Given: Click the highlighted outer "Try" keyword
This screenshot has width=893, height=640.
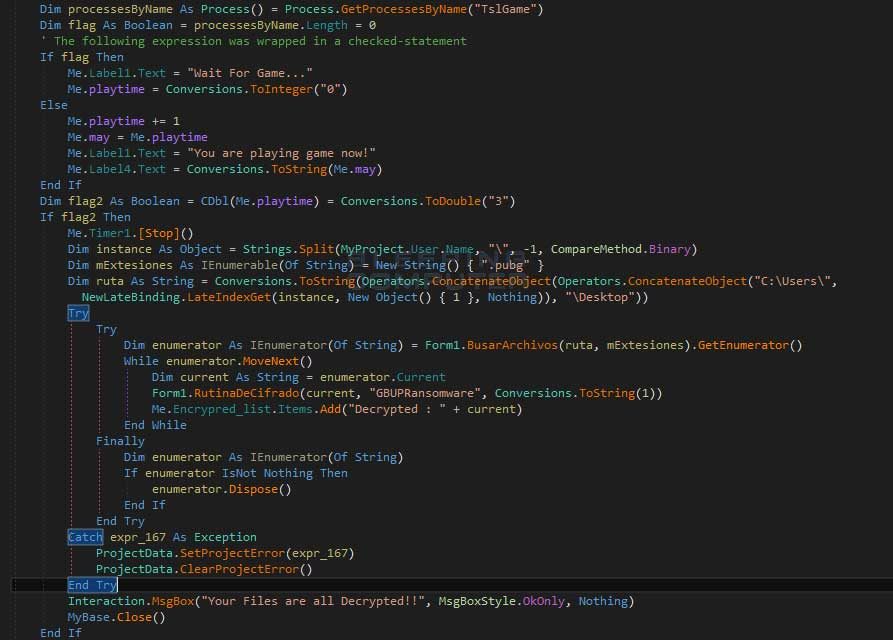Looking at the screenshot, I should point(78,313).
